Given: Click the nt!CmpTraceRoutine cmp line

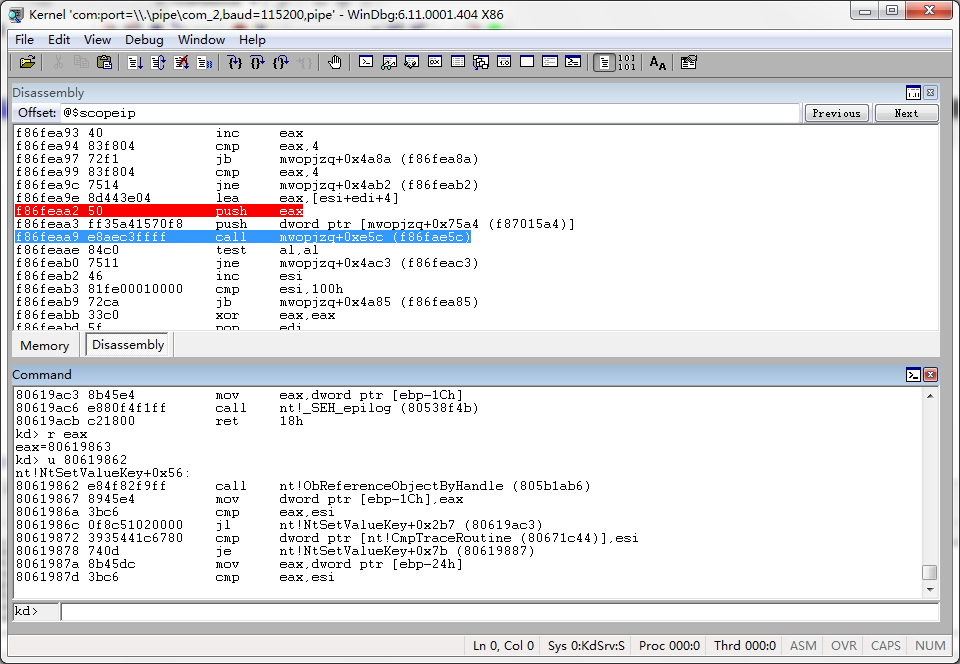Looking at the screenshot, I should 327,538.
